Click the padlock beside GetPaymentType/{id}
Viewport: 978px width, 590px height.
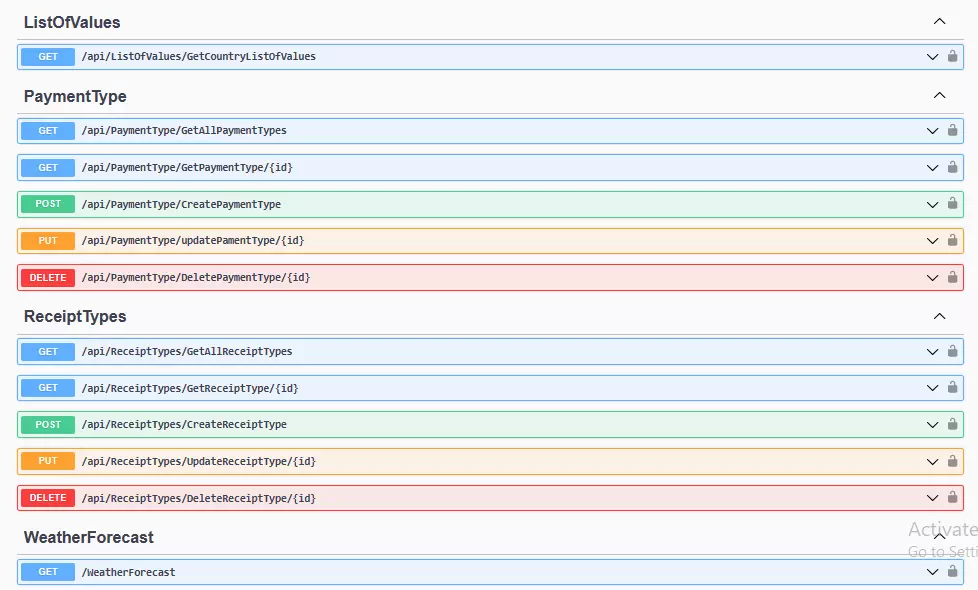pyautogui.click(x=952, y=167)
